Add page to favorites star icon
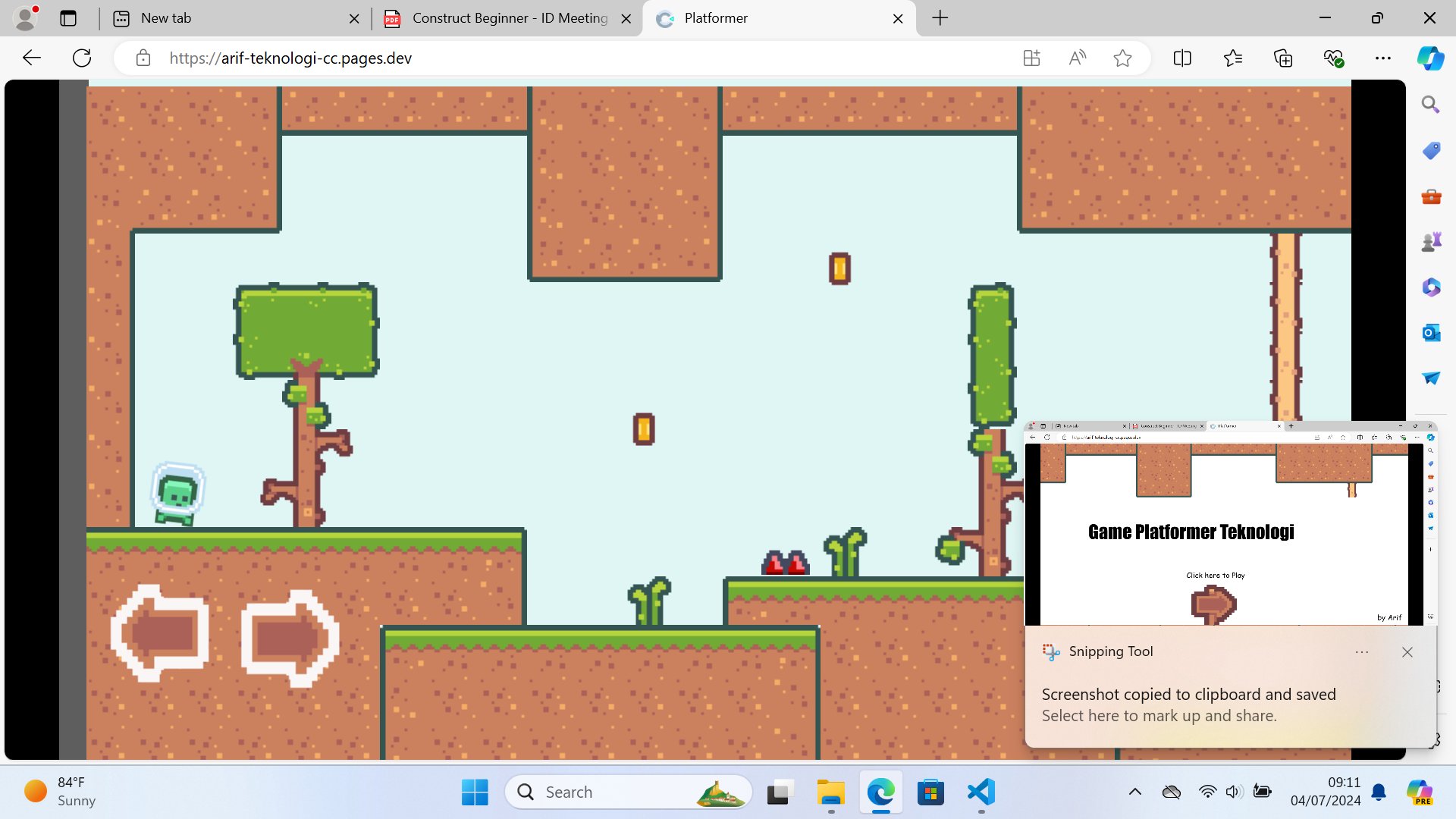 click(x=1122, y=58)
